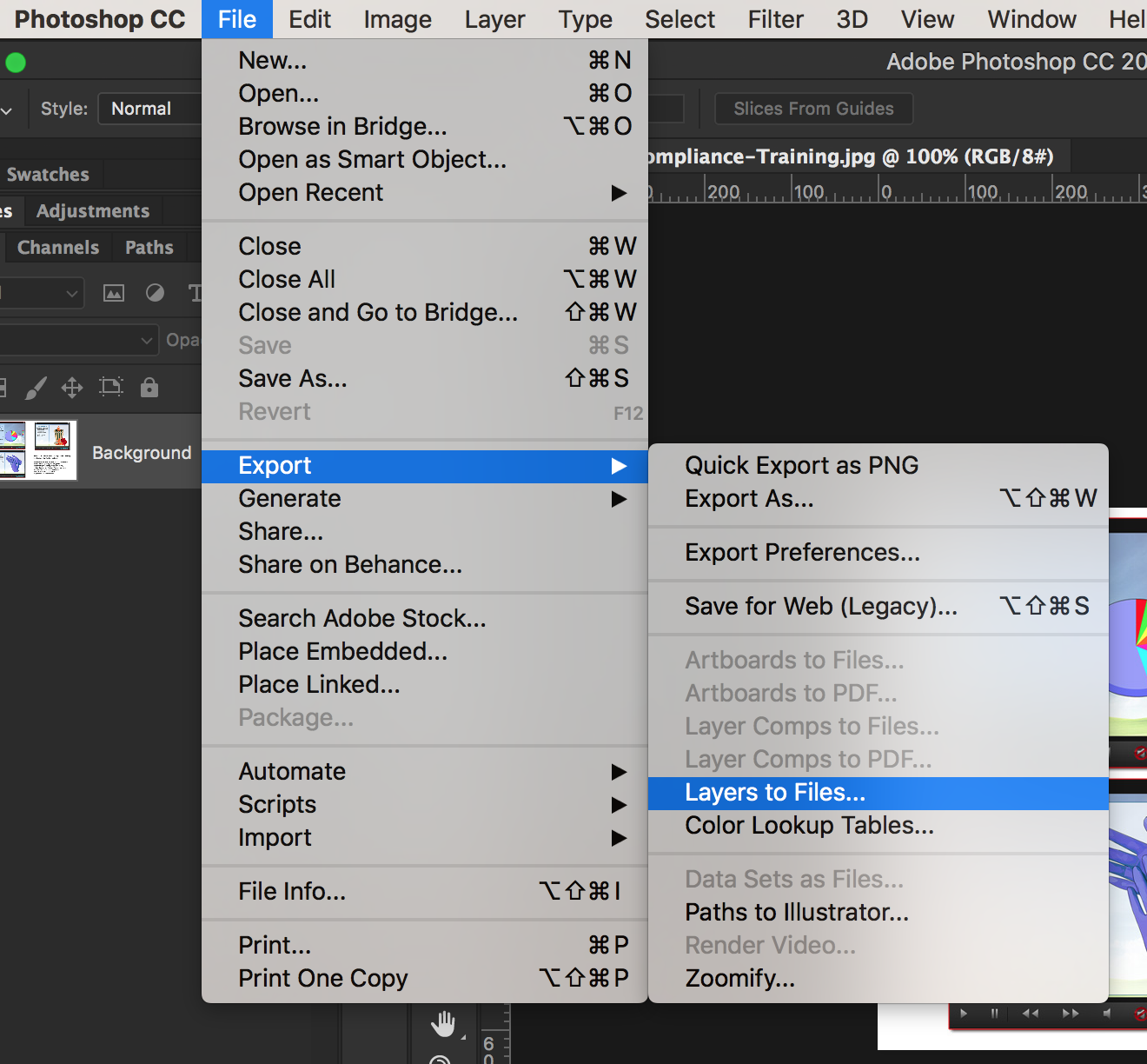Choose Place Linked...
The width and height of the screenshot is (1147, 1064).
coord(425,685)
